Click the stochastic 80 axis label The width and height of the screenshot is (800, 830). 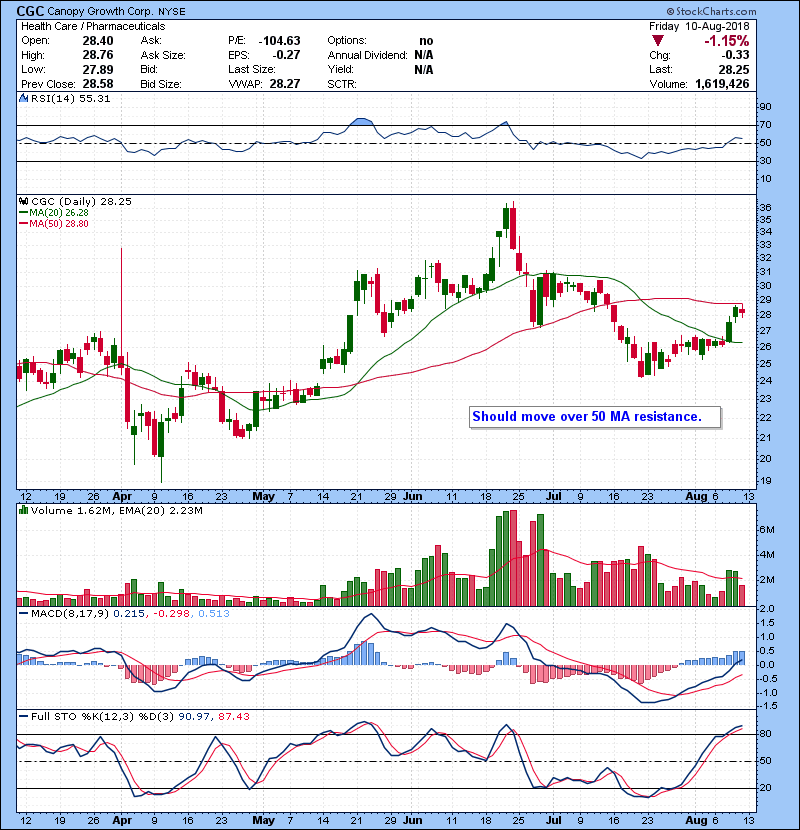(766, 734)
